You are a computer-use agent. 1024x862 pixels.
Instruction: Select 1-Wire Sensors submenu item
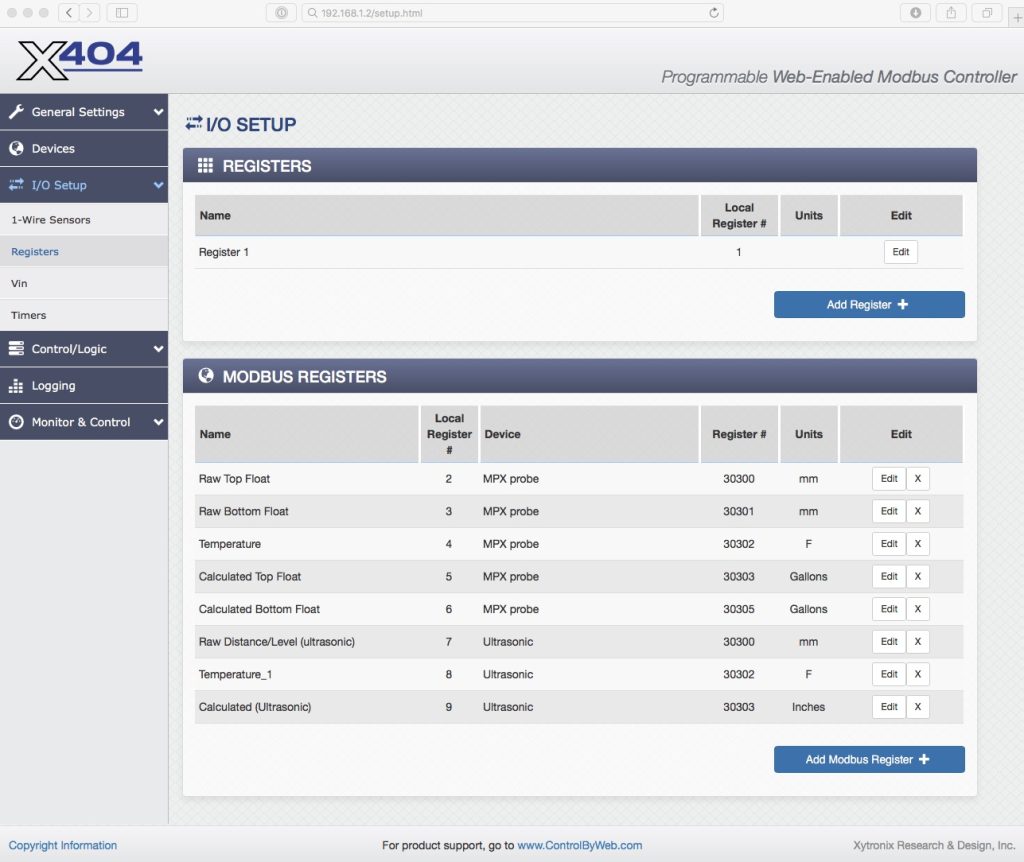coord(50,220)
